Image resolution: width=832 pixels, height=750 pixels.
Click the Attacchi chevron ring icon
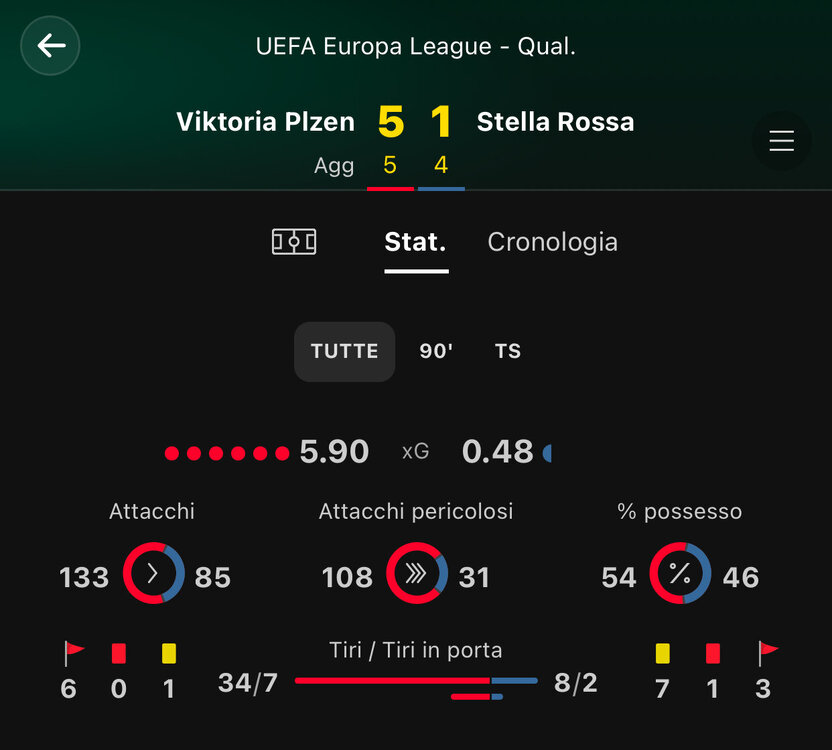click(153, 573)
